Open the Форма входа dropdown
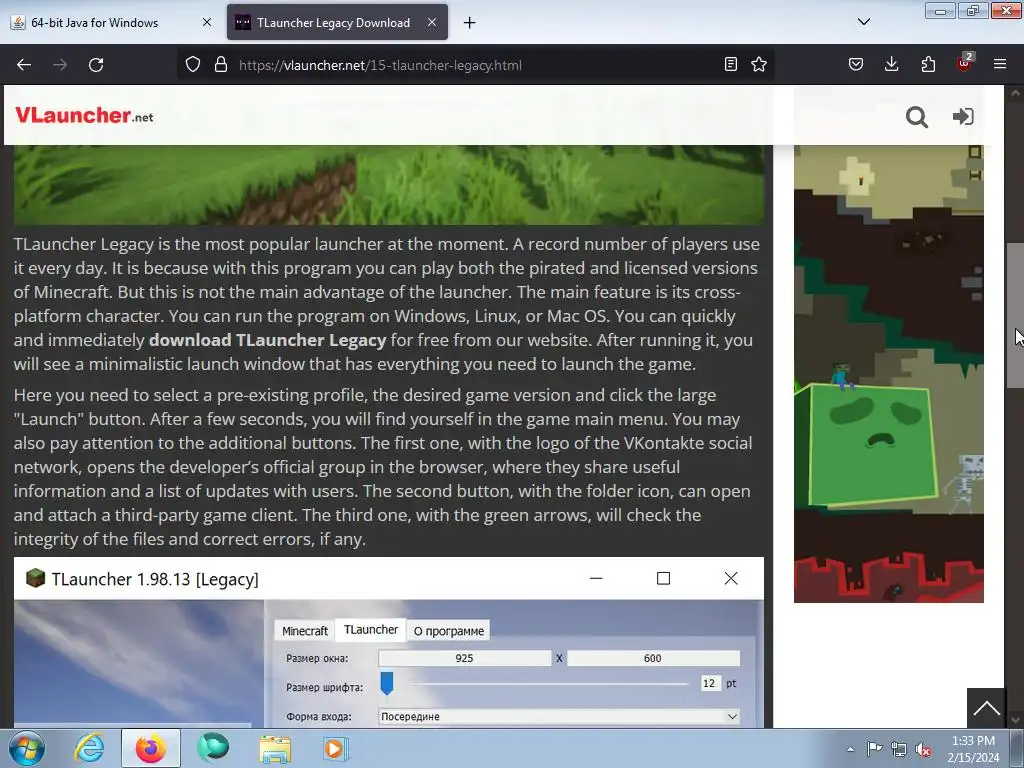The height and width of the screenshot is (768, 1024). click(559, 716)
